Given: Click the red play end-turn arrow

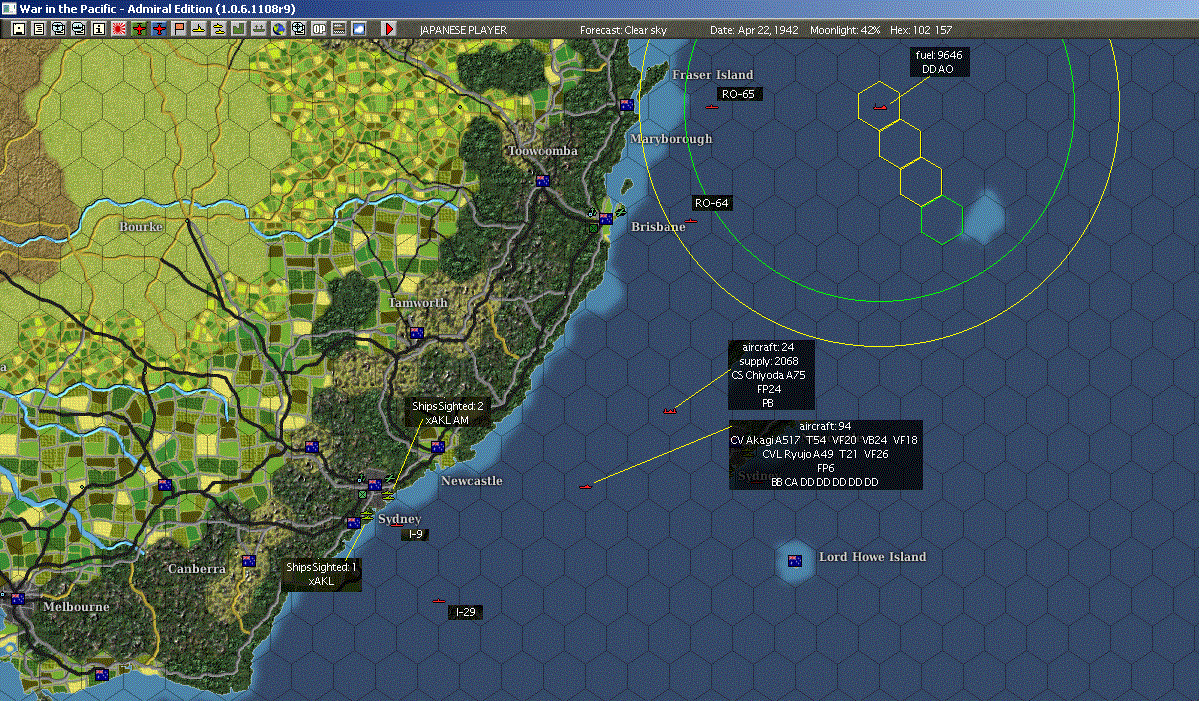Looking at the screenshot, I should (388, 29).
